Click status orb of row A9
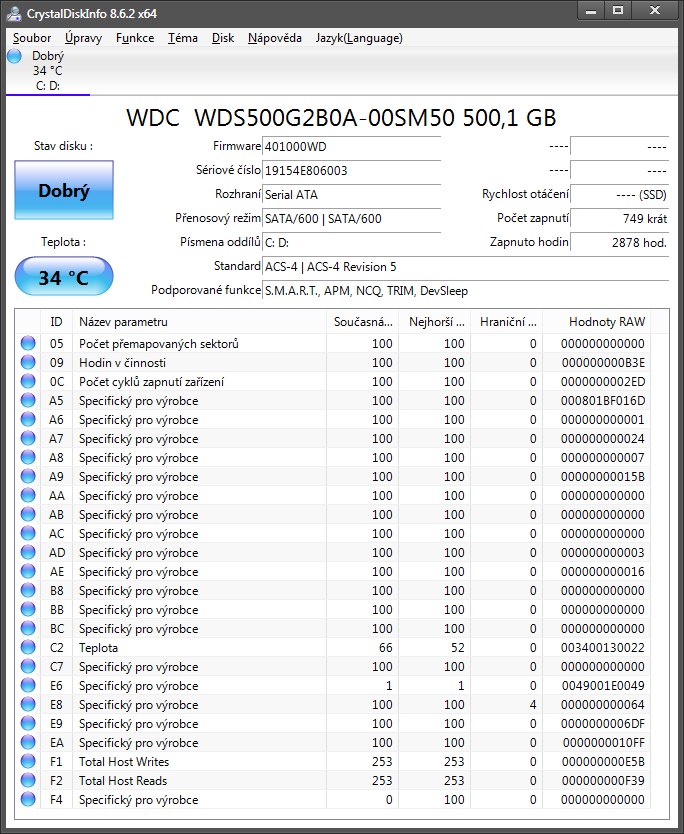684x834 pixels. pos(28,477)
